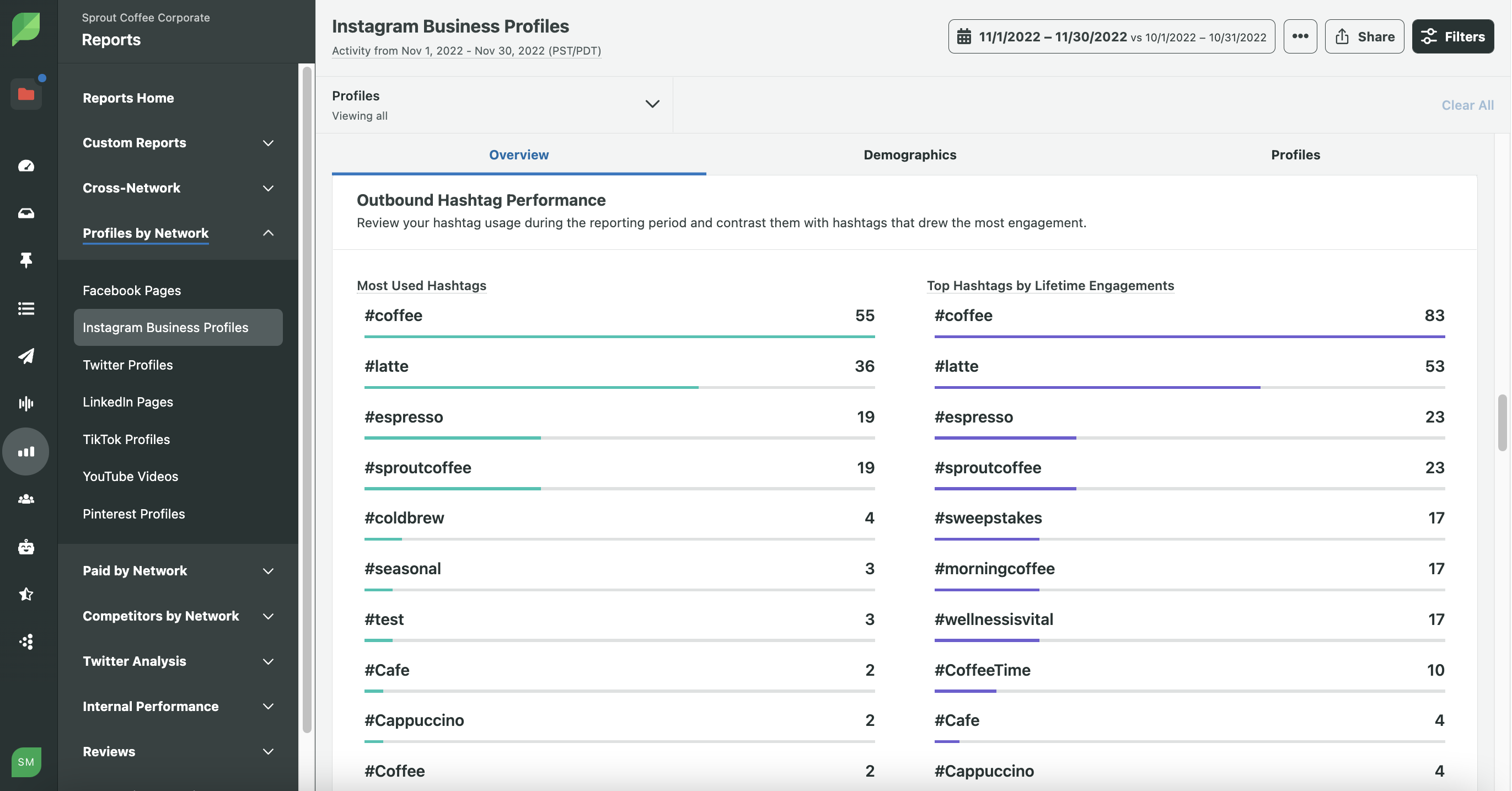Collapse Profiles by Network section
This screenshot has height=791, width=1512.
pyautogui.click(x=178, y=233)
